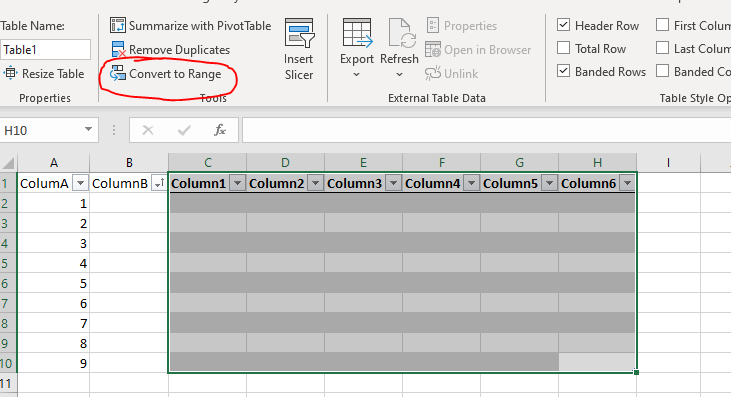Expand the Name Box dropdown arrow
Screen dimensions: 731x397
(88, 130)
